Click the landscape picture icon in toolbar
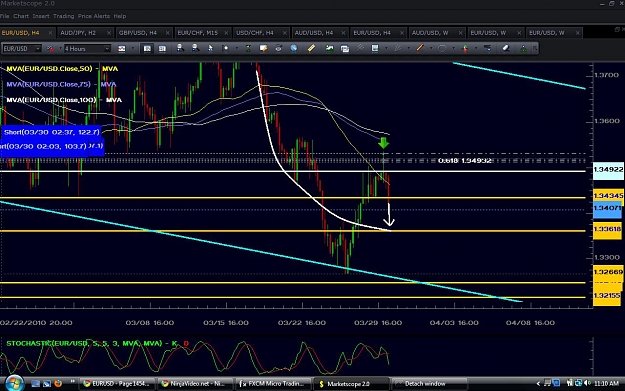This screenshot has height=391, width=625. pyautogui.click(x=329, y=48)
